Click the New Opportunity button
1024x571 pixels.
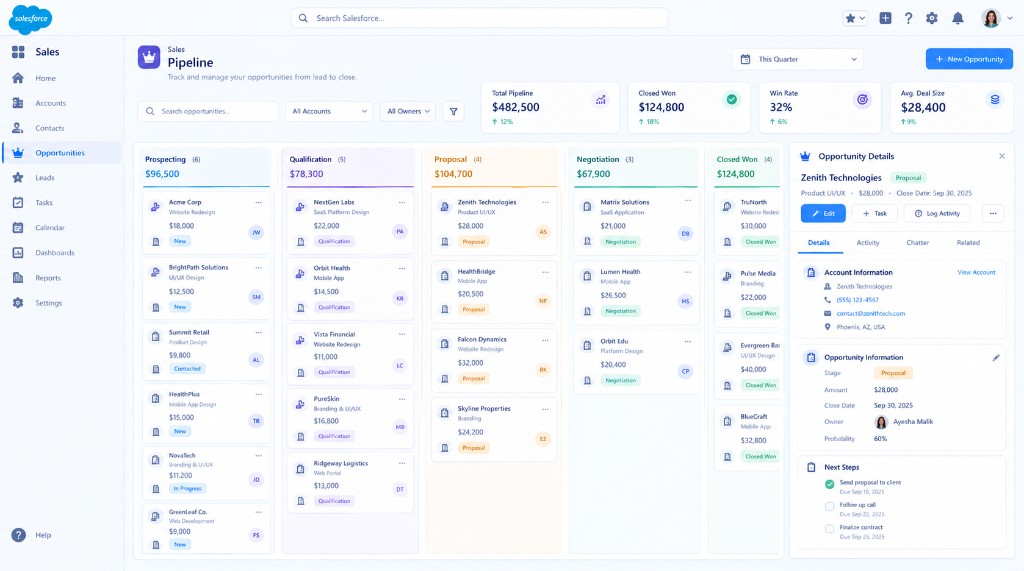click(x=969, y=59)
